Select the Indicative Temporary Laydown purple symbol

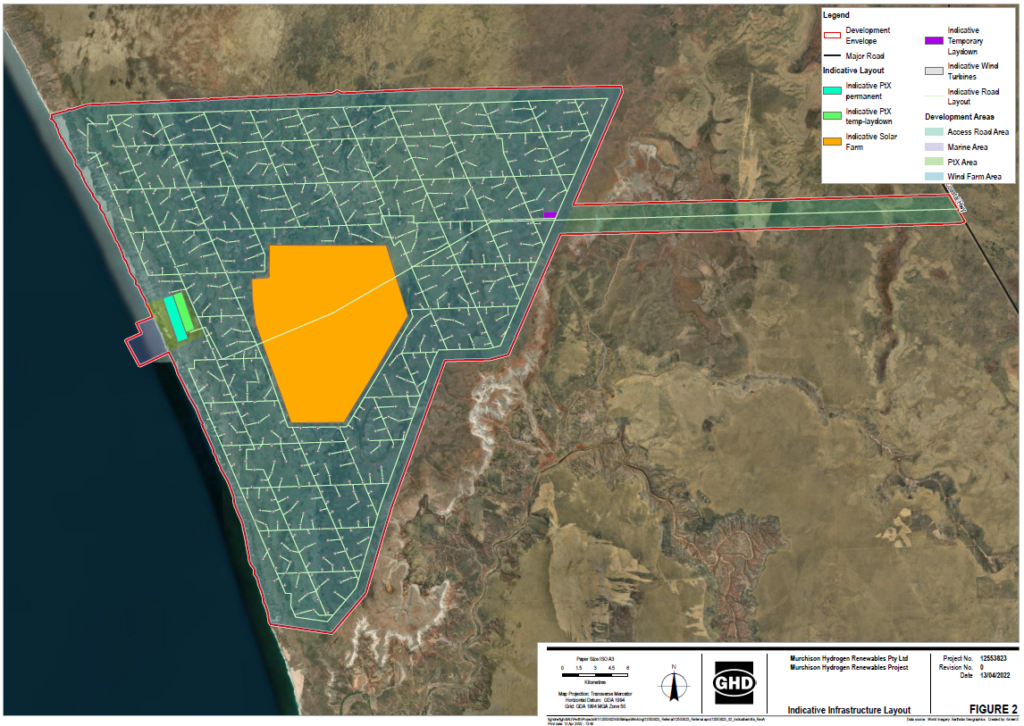point(934,41)
